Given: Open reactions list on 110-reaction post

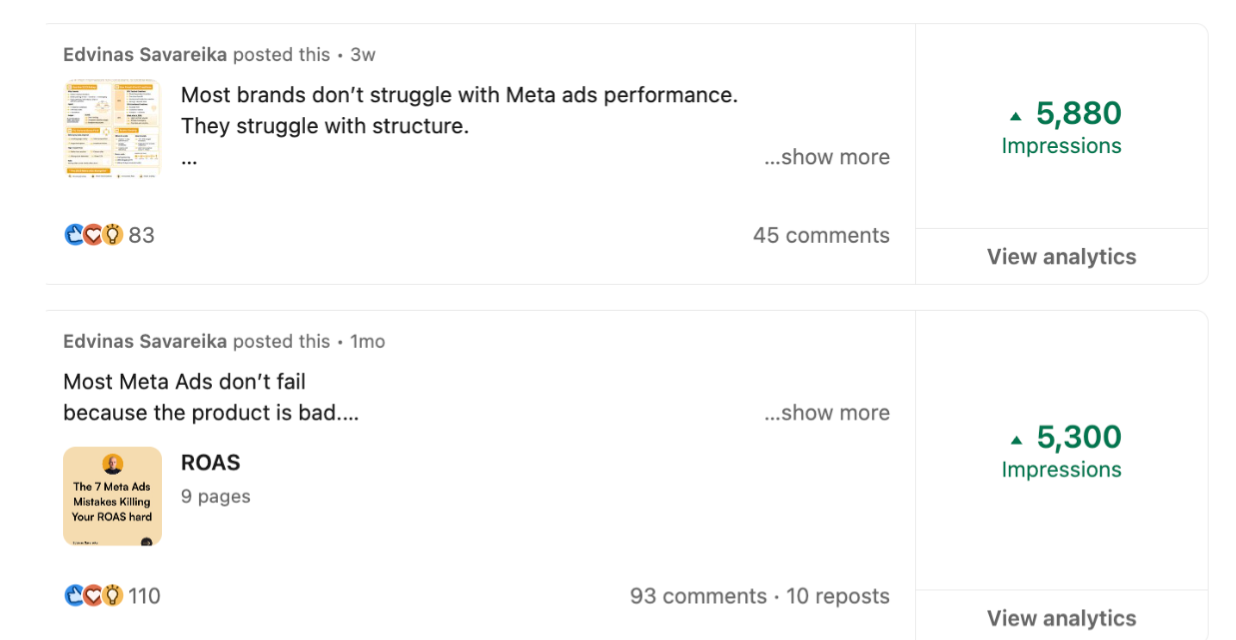Looking at the screenshot, I should (x=112, y=596).
